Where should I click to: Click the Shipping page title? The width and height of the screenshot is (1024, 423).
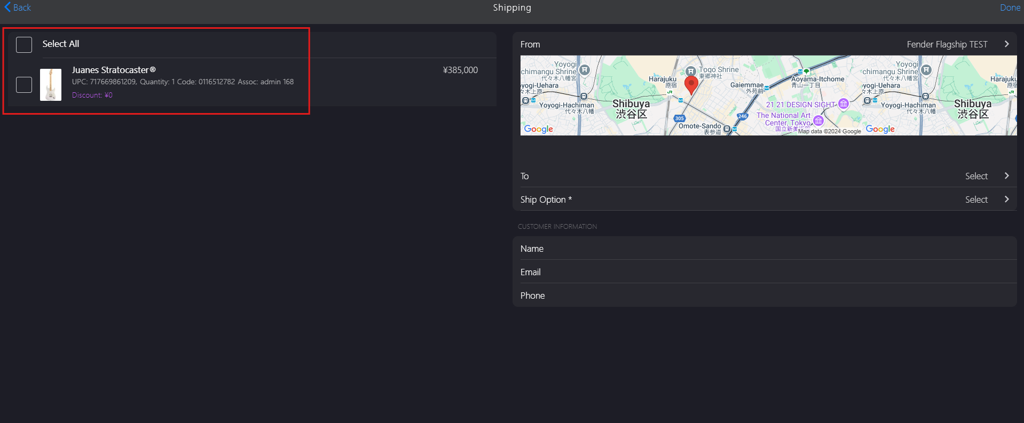click(512, 8)
